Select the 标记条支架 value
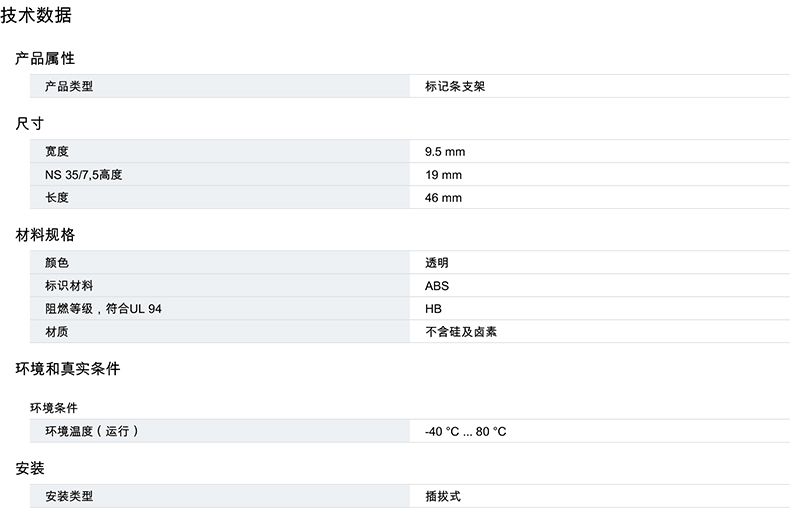 (x=455, y=87)
